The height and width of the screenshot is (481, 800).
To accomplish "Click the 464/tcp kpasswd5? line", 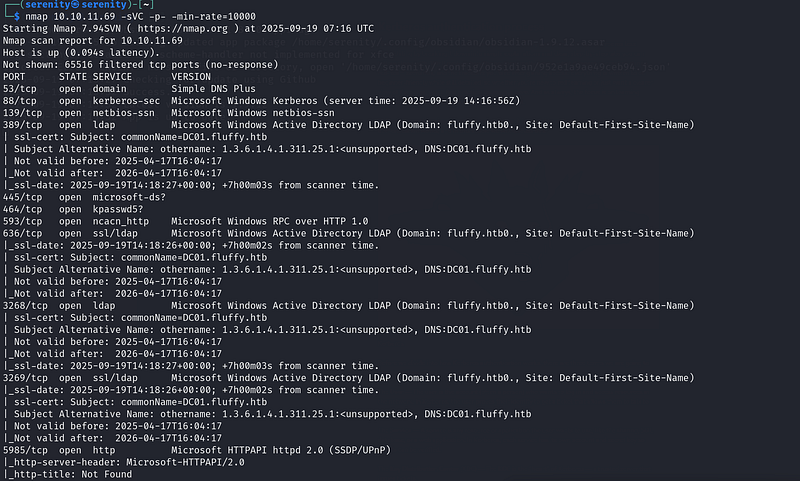I will coord(73,209).
